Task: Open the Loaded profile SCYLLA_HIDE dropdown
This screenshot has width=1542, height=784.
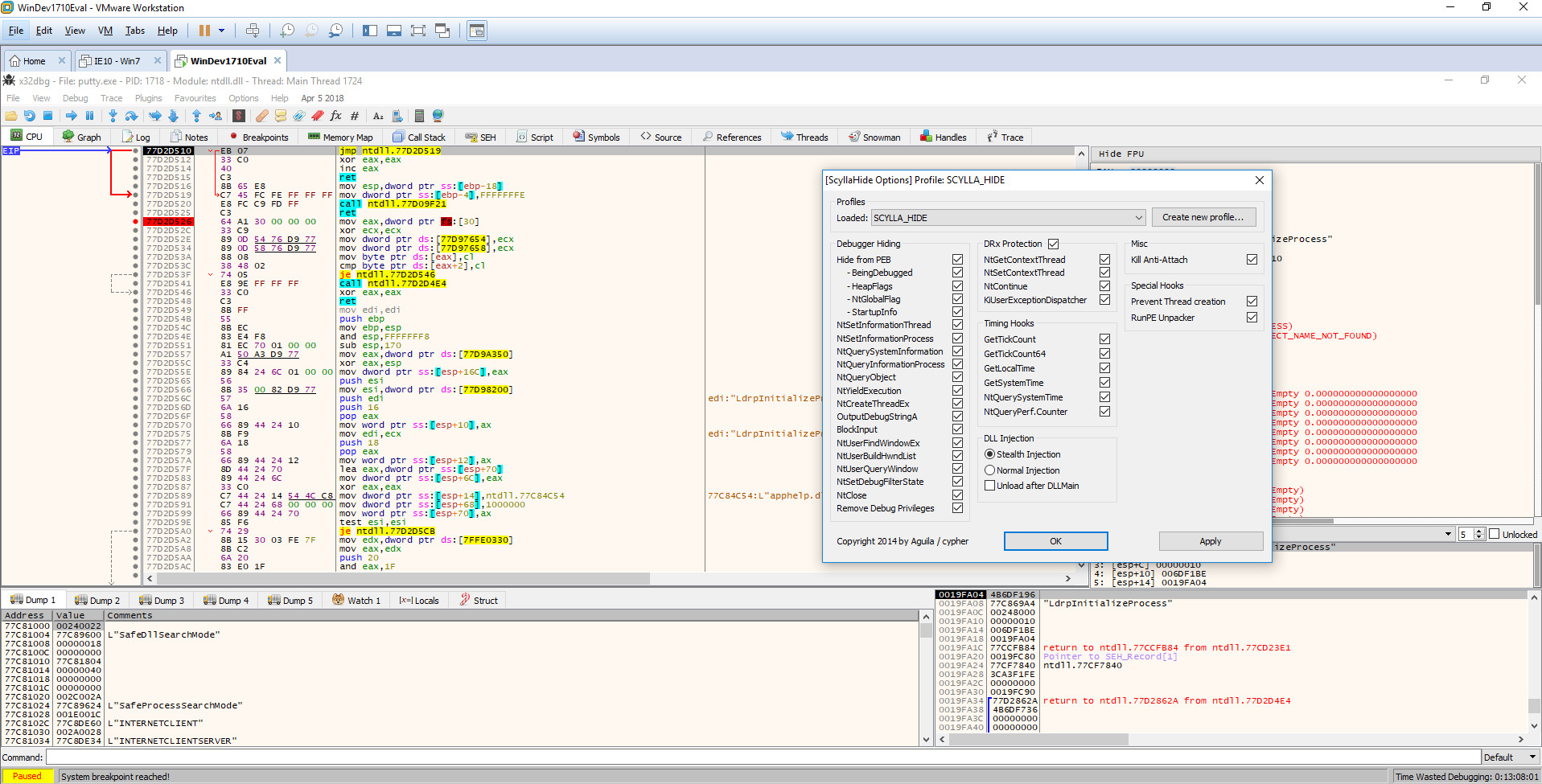Action: [x=1008, y=218]
